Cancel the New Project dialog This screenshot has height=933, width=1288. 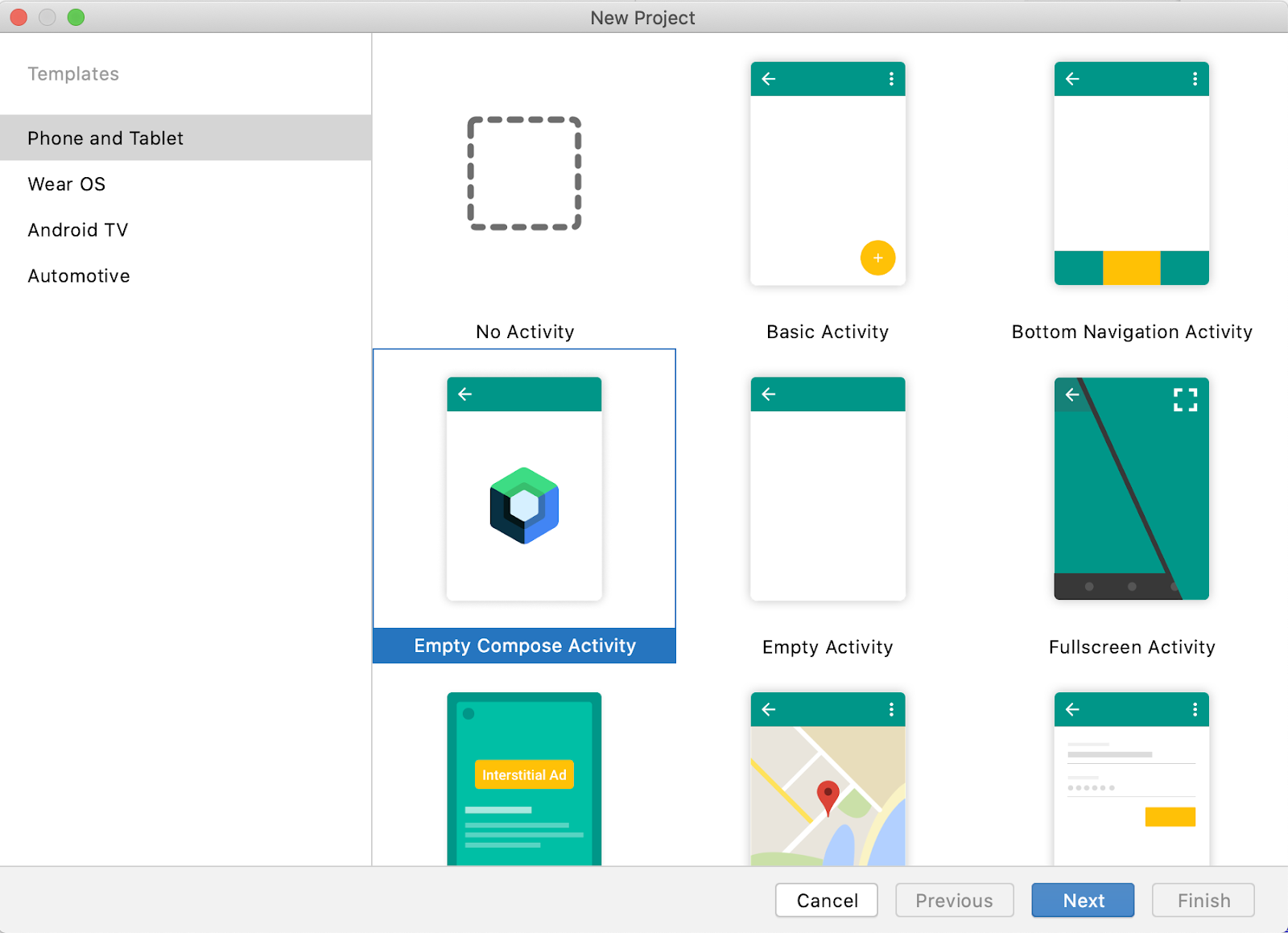pos(826,900)
